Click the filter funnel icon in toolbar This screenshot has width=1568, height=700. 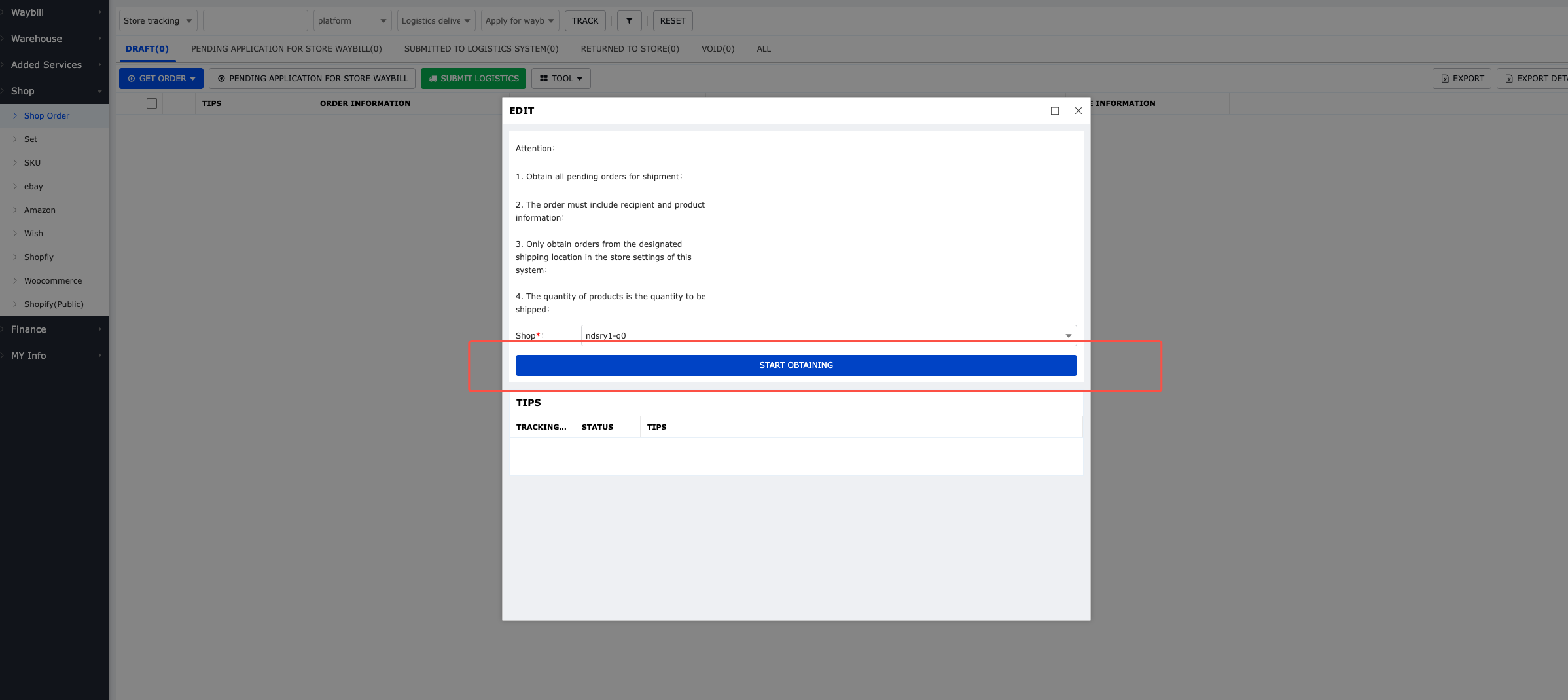(629, 20)
